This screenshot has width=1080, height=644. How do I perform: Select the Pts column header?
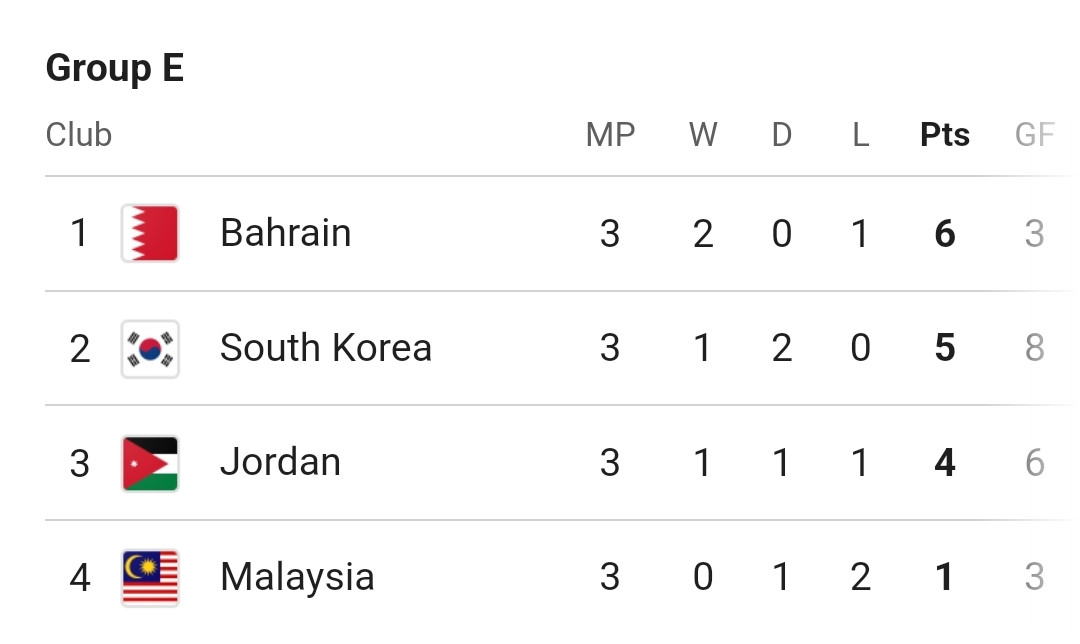945,134
